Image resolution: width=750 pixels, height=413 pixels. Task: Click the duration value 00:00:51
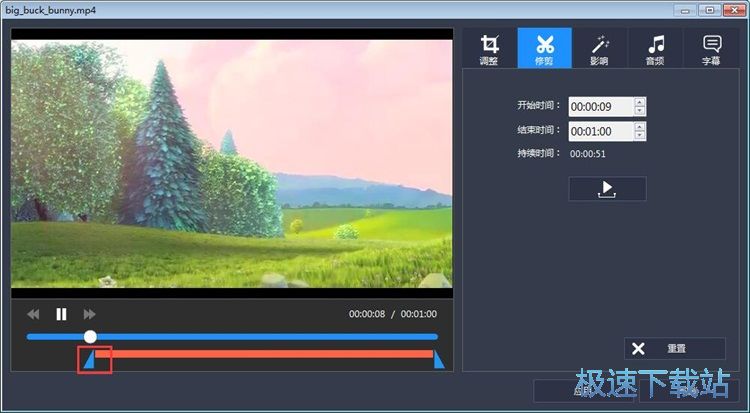tap(588, 154)
